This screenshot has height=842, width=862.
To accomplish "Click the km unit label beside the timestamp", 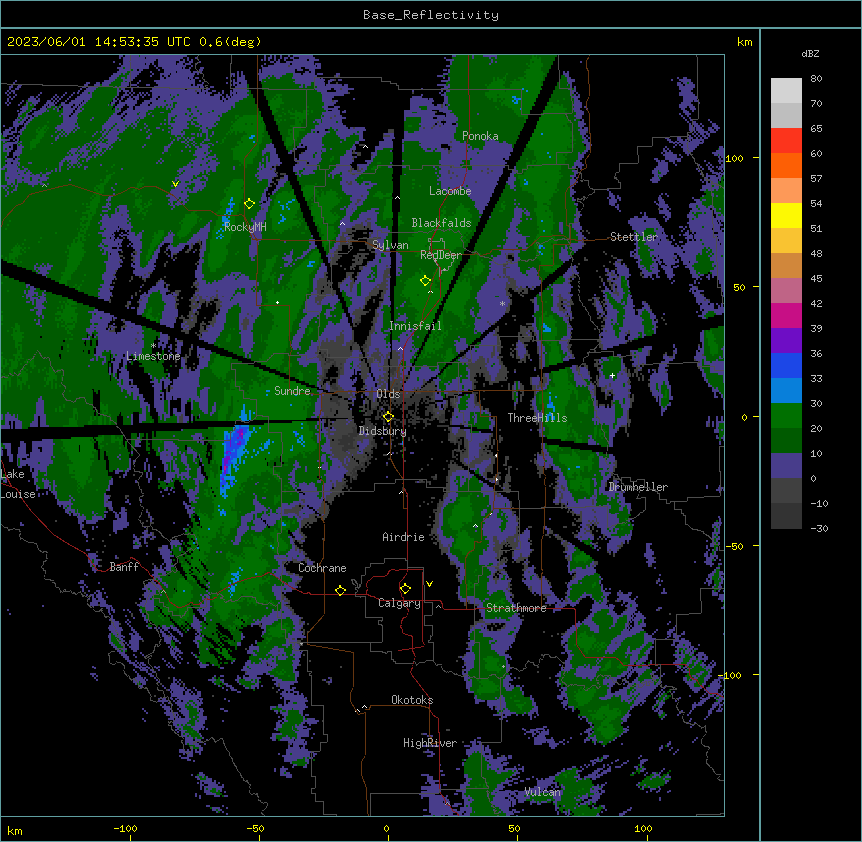I will coord(744,42).
